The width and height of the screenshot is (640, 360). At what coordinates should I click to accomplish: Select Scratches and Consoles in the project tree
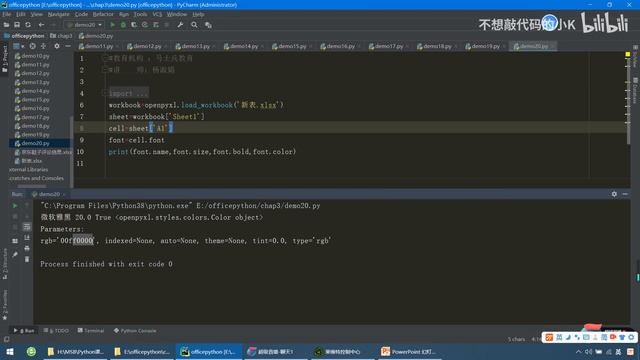coord(36,178)
